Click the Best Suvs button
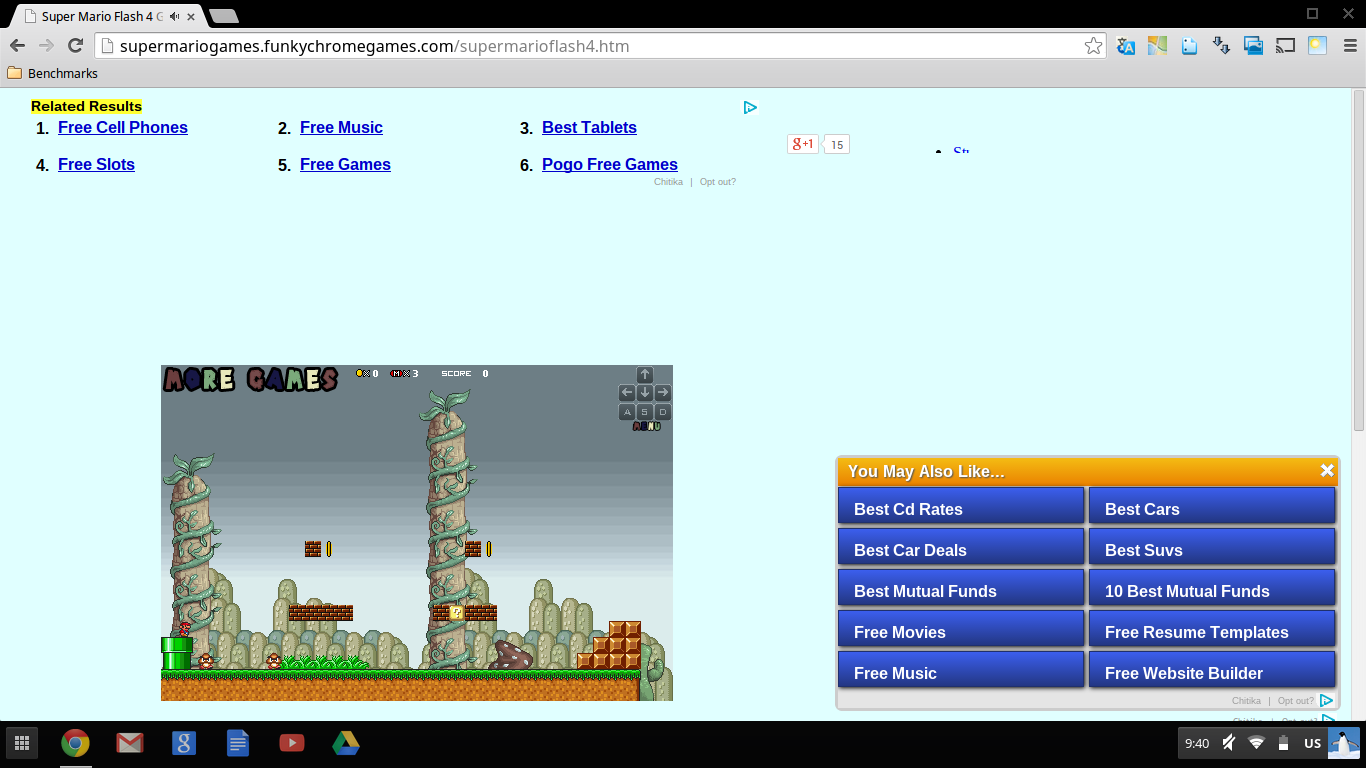 (1212, 547)
